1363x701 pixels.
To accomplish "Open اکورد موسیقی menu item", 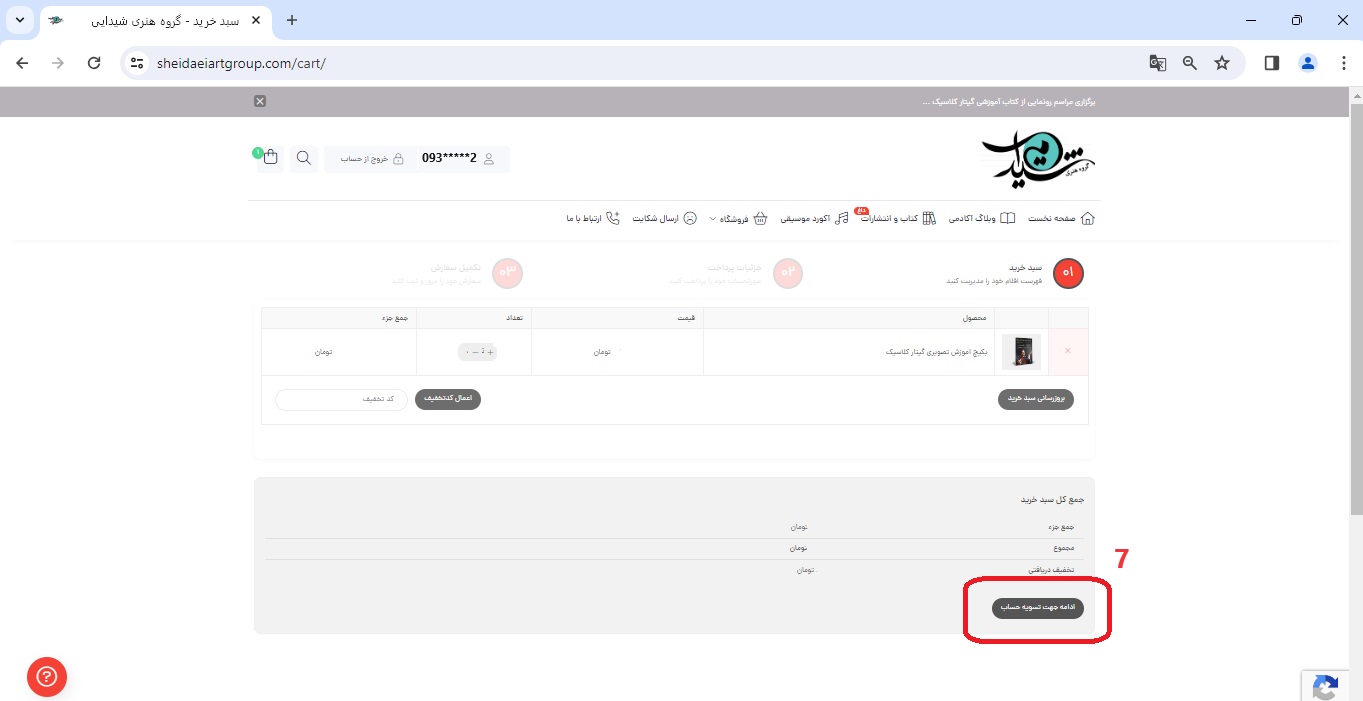I will click(814, 218).
